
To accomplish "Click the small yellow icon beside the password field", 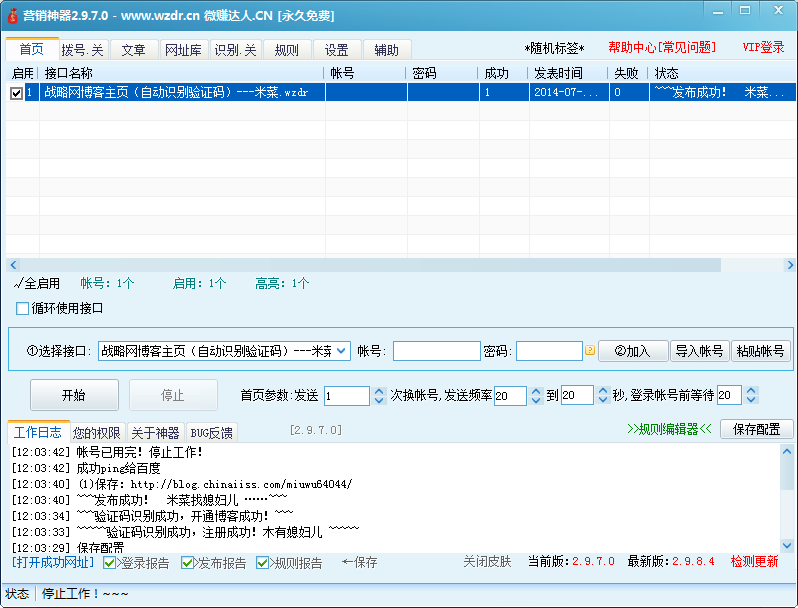I will (x=590, y=351).
